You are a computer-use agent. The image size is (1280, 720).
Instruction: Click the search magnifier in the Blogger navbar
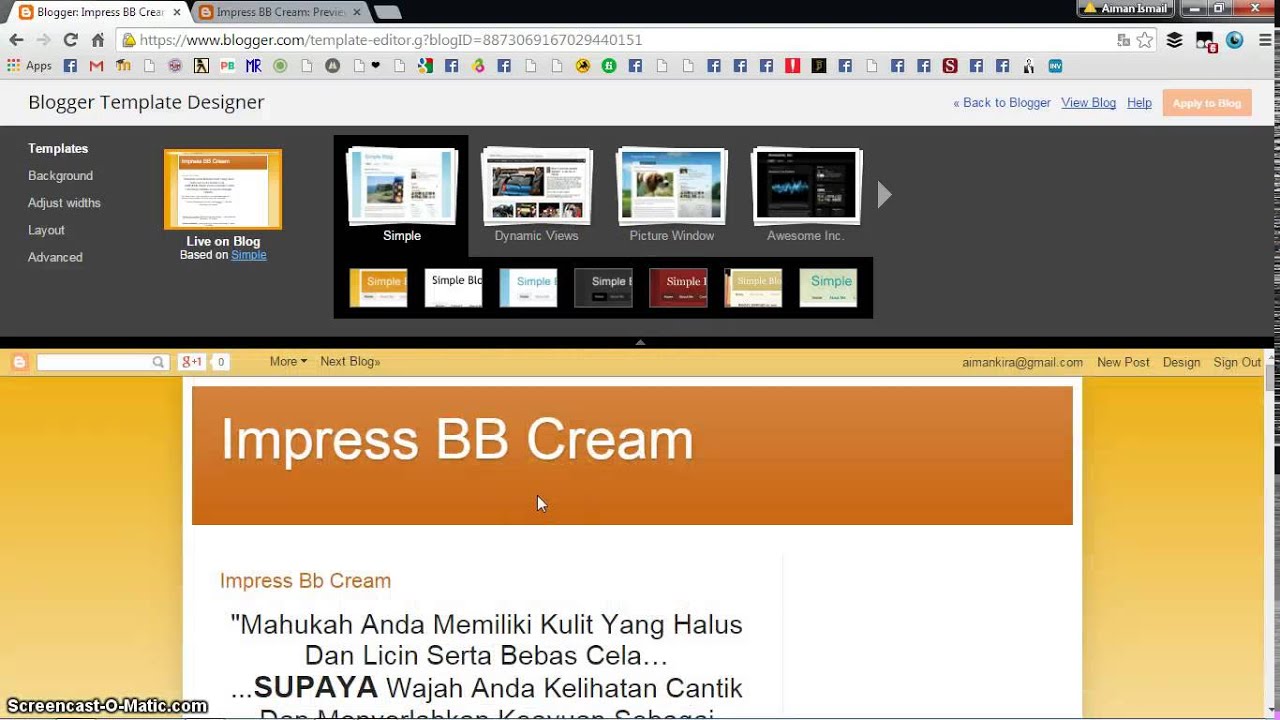pos(158,362)
